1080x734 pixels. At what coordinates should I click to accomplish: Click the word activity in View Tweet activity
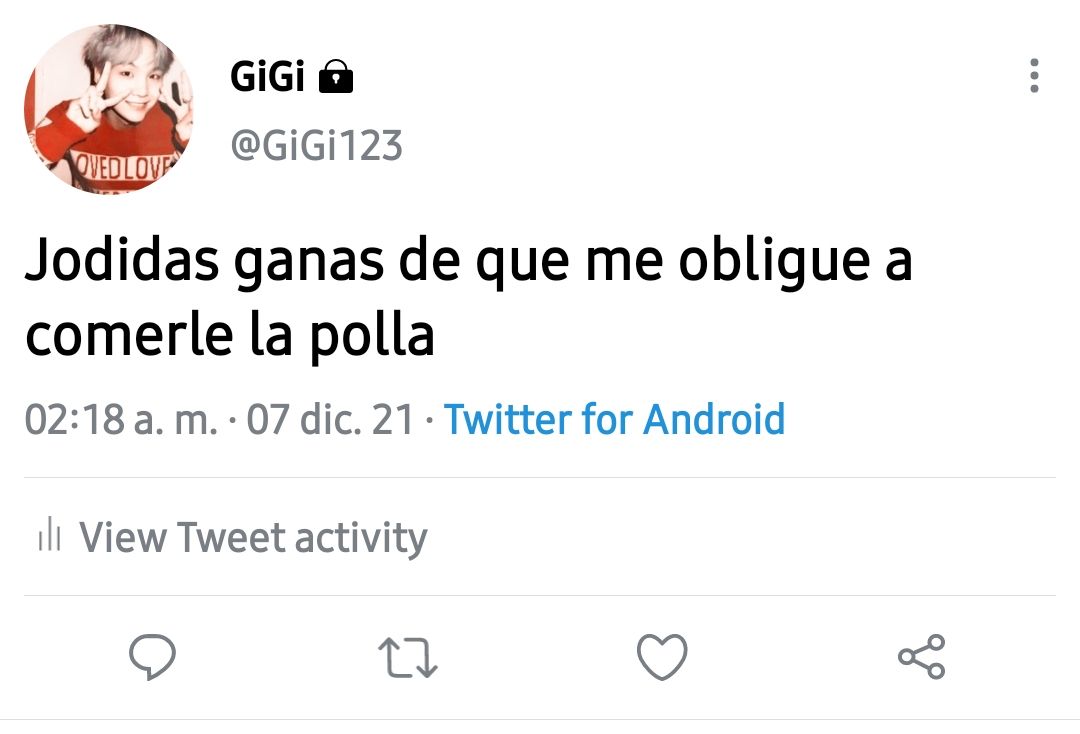pos(362,538)
